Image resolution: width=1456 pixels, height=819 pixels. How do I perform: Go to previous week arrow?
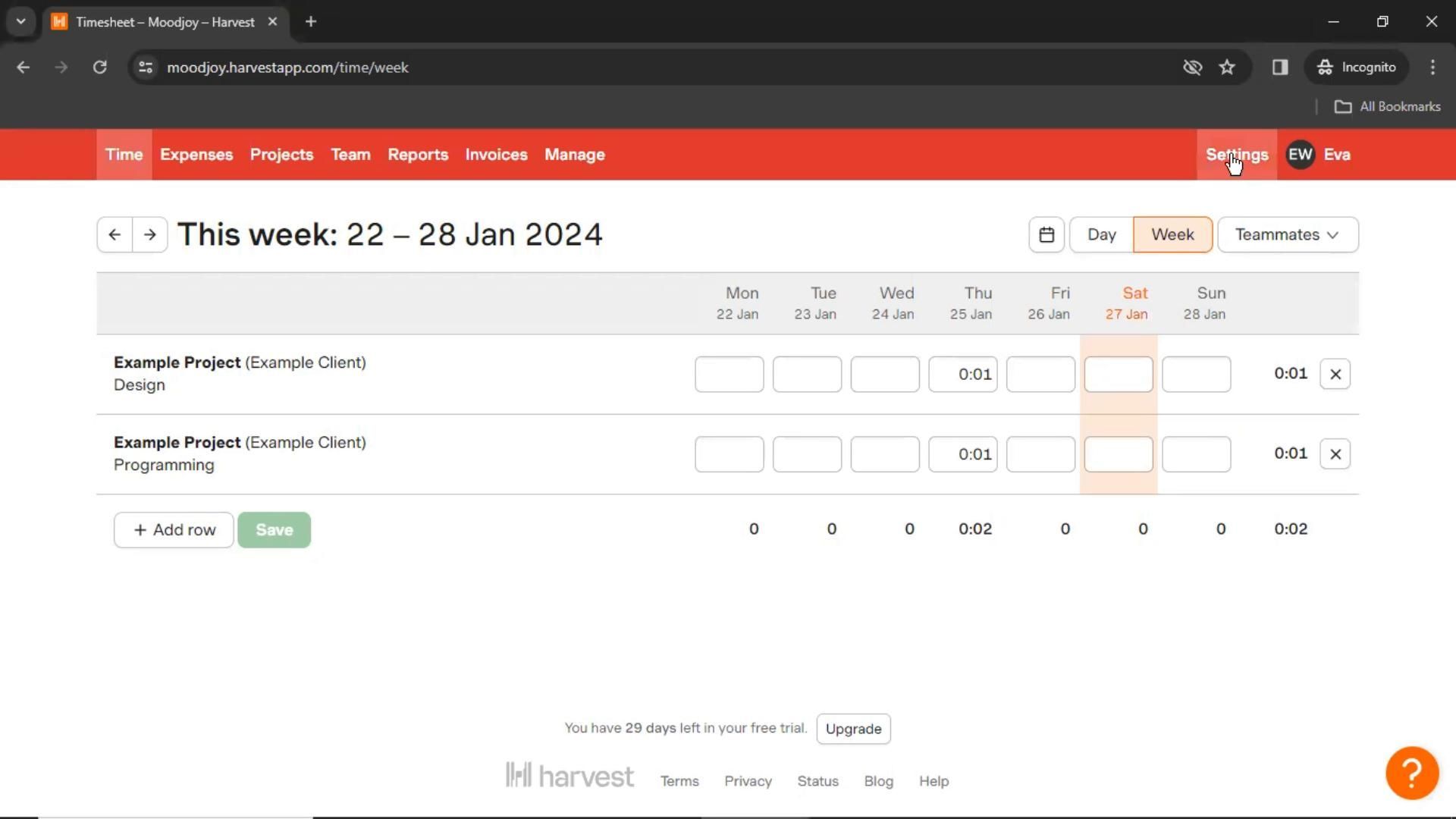pyautogui.click(x=115, y=235)
